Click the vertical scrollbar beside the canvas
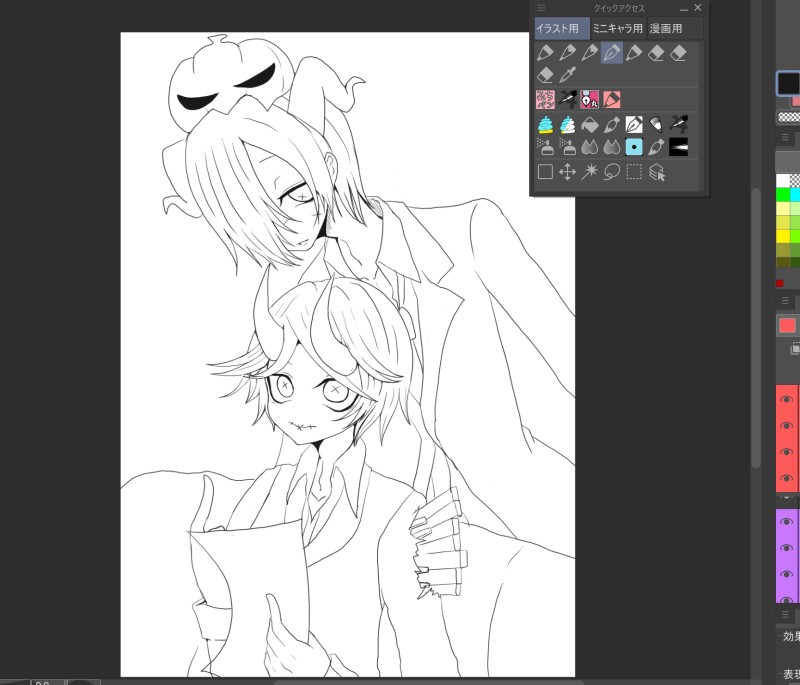800x685 pixels. (757, 326)
